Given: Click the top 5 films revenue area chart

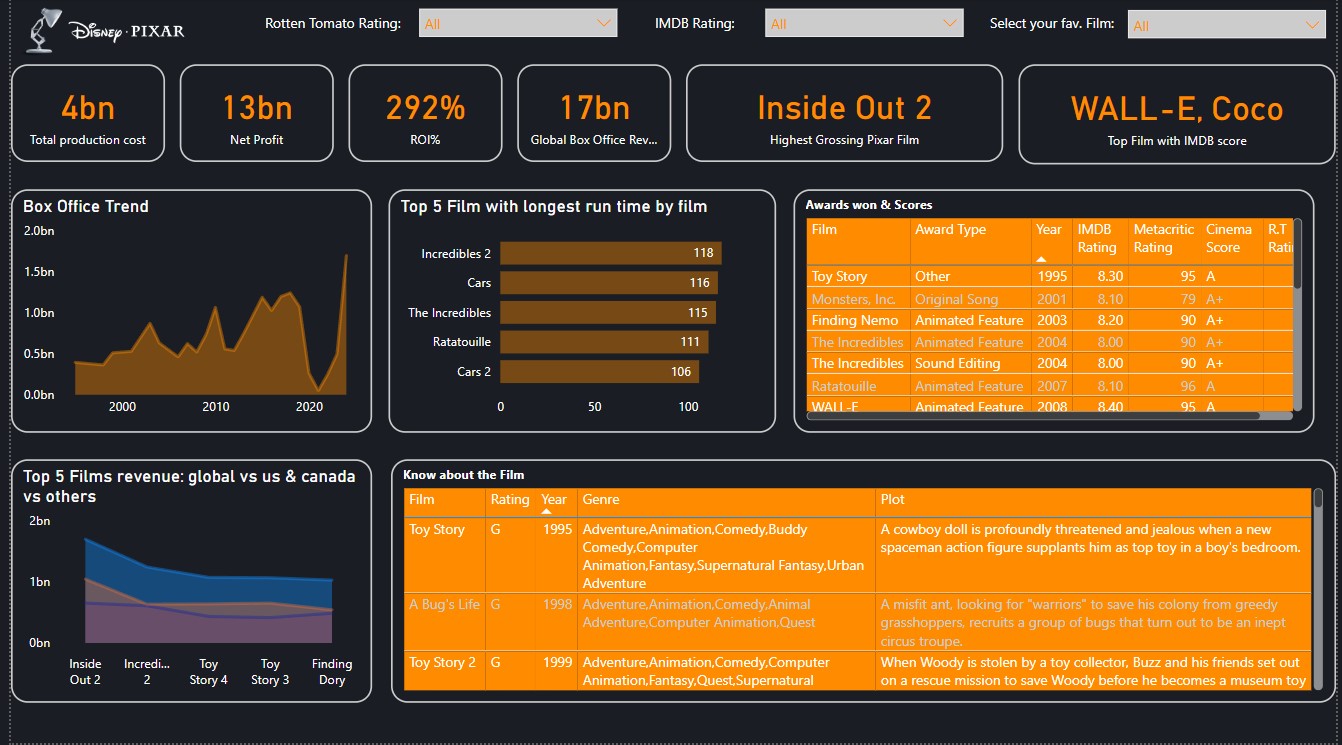Looking at the screenshot, I should [x=209, y=592].
